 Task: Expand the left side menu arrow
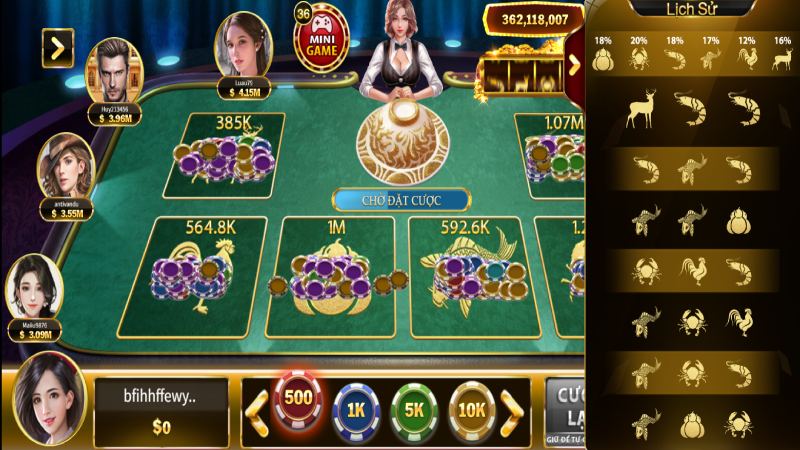[x=58, y=48]
